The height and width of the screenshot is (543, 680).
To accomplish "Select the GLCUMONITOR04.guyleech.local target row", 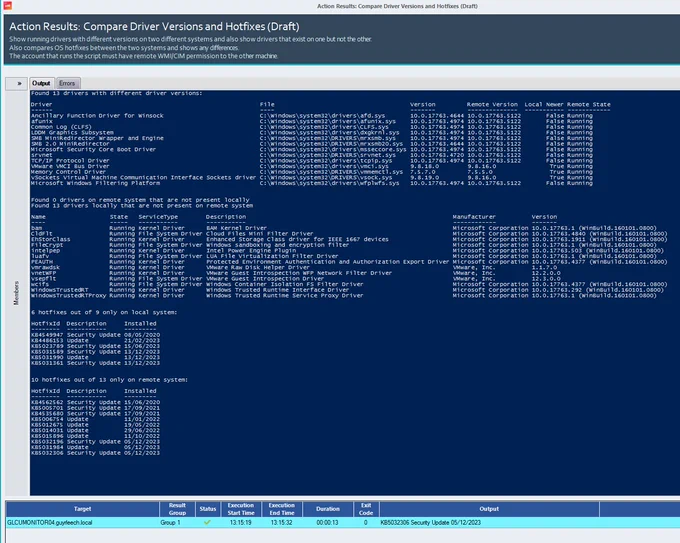I will pos(49,522).
